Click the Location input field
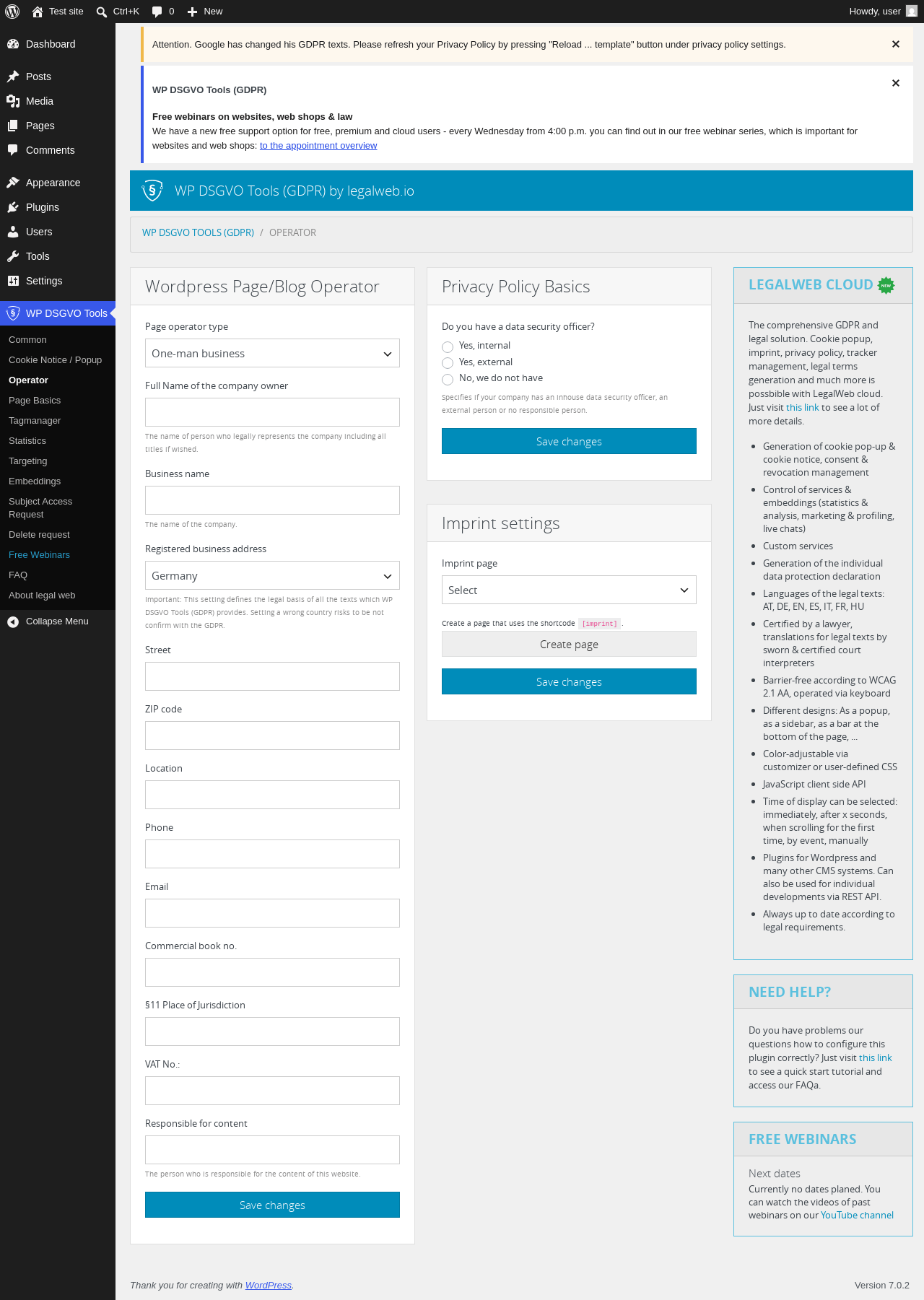Screen dimensions: 924x1300 point(272,795)
